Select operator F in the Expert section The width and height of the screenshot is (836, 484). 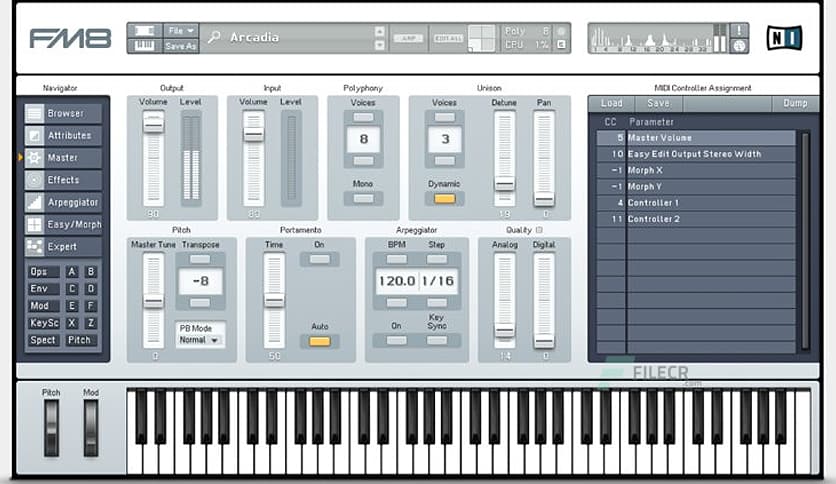91,306
